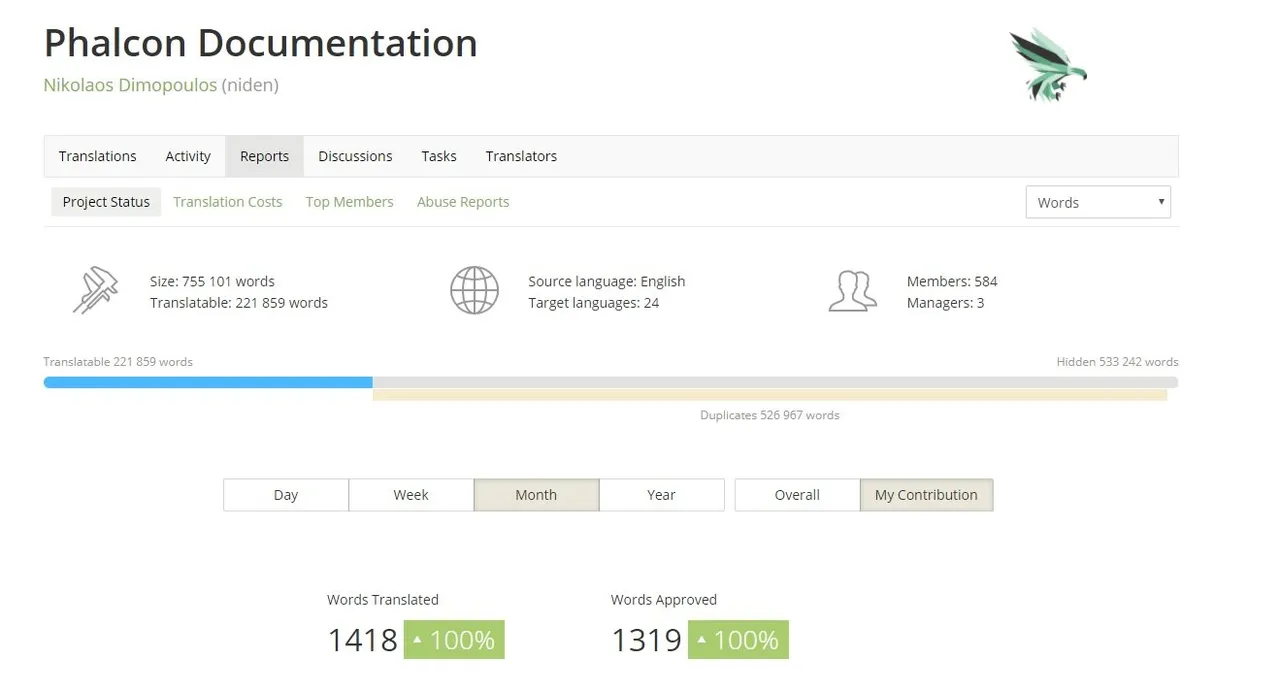Click 'Duplicates 526 967 words' label
This screenshot has height=693, width=1280.
770,415
